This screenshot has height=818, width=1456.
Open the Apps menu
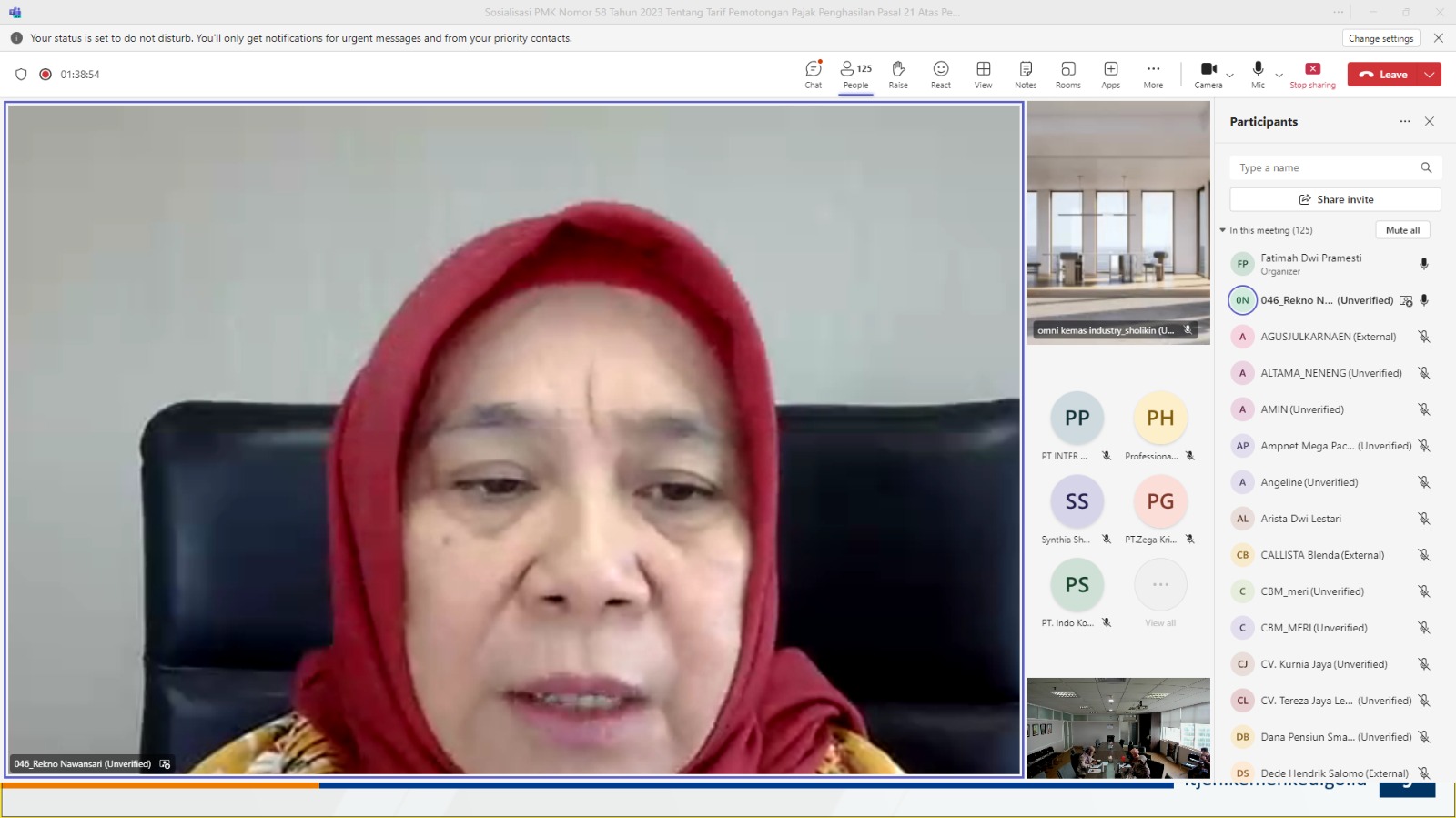pos(1110,75)
